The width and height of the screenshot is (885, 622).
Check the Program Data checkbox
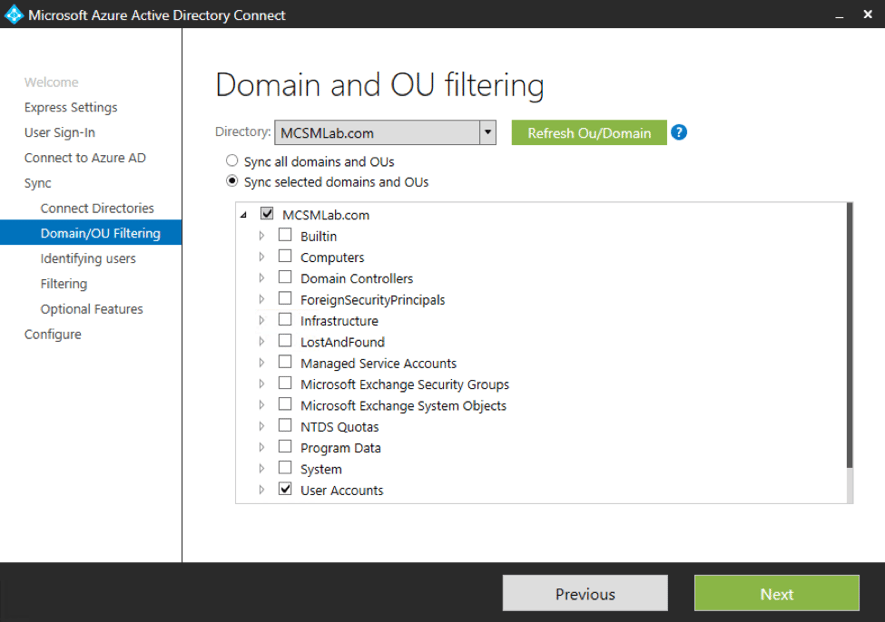tap(285, 446)
